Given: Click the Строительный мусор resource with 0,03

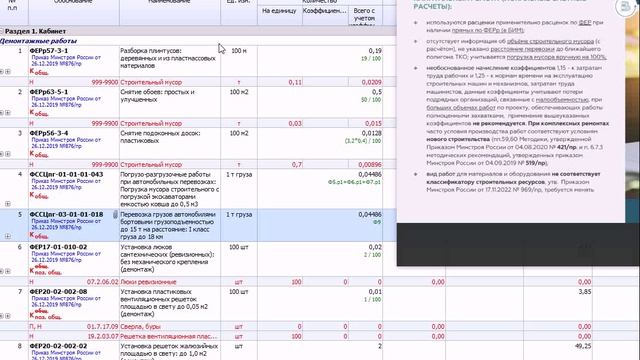Looking at the screenshot, I should [x=151, y=123].
